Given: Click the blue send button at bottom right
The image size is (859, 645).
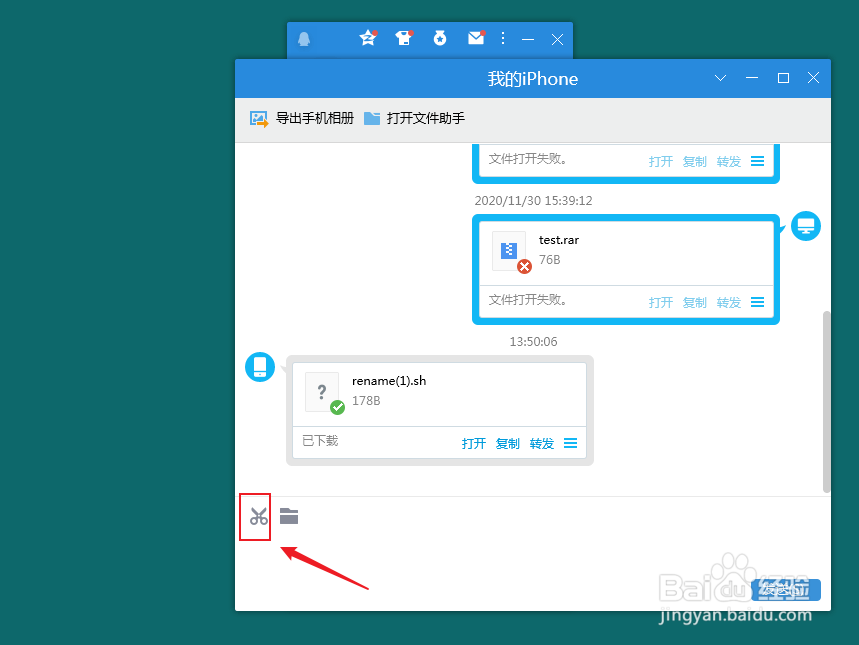Looking at the screenshot, I should coord(786,590).
